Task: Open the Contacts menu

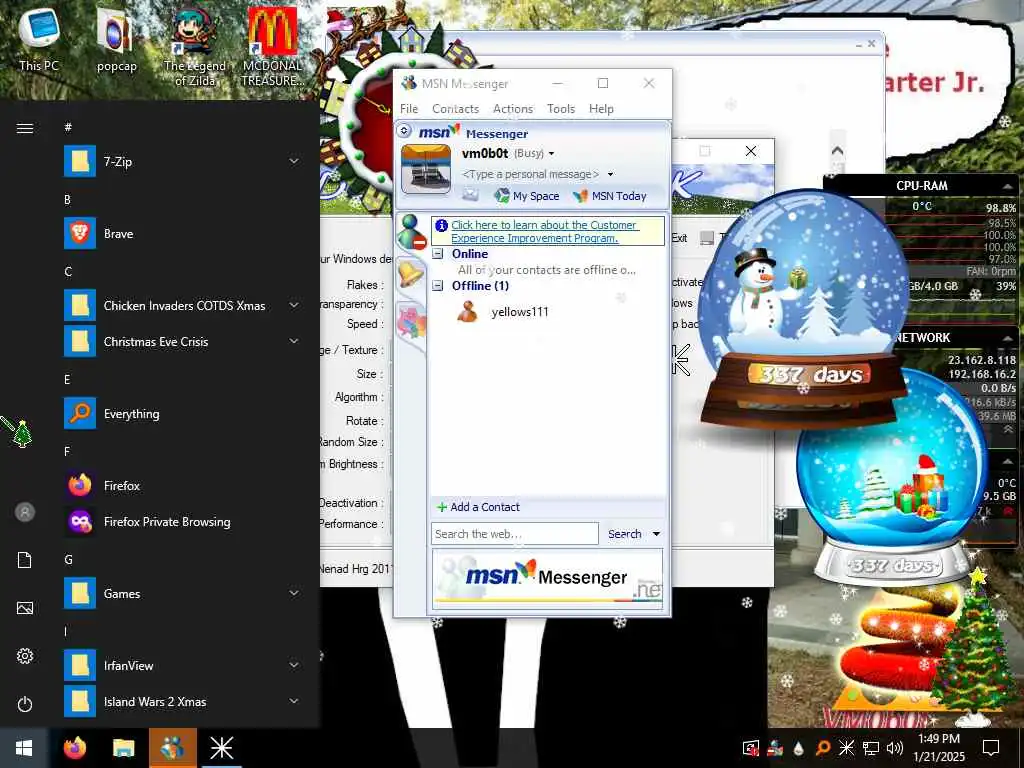Action: click(455, 108)
